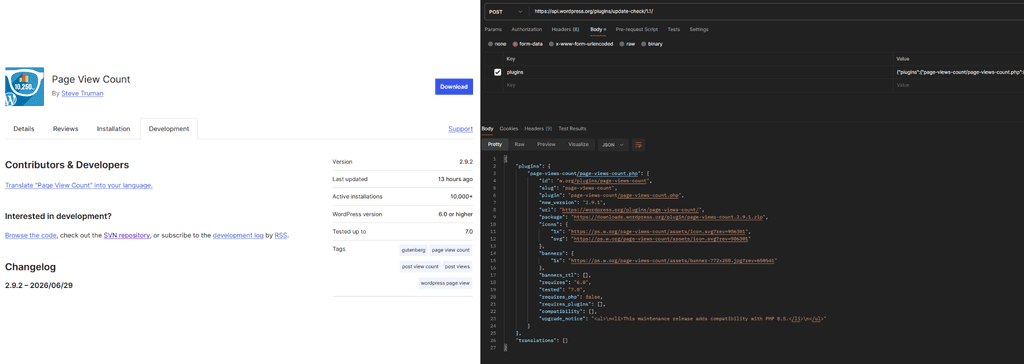Open the Installation tab

[x=114, y=129]
